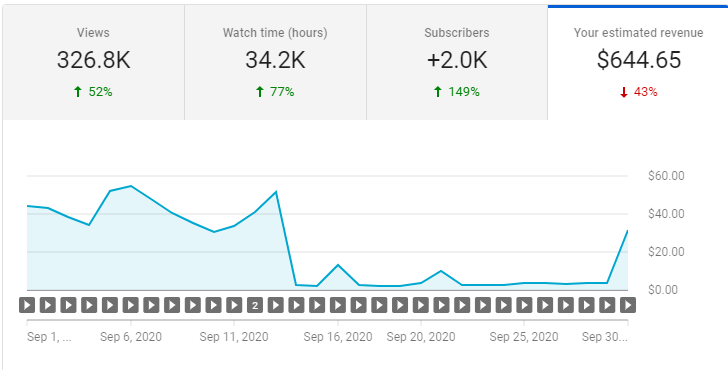The image size is (728, 370).
Task: Click the video marker under Sep 11, 2020
Action: pyautogui.click(x=234, y=305)
